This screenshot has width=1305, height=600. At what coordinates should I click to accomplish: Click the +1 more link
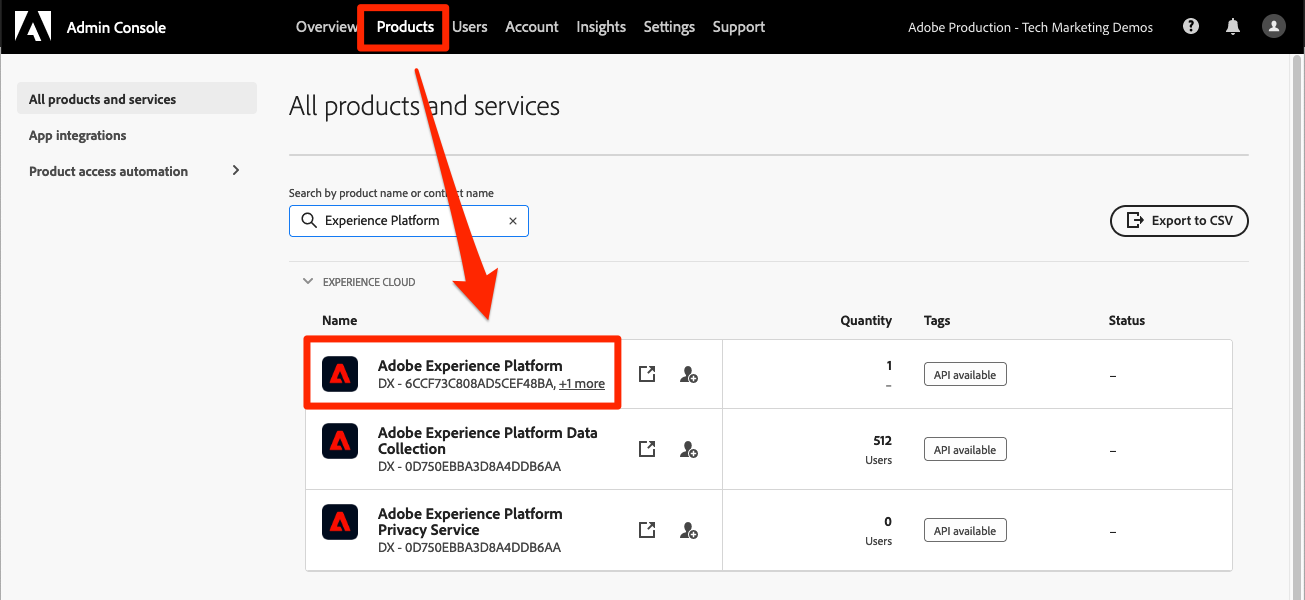point(582,384)
